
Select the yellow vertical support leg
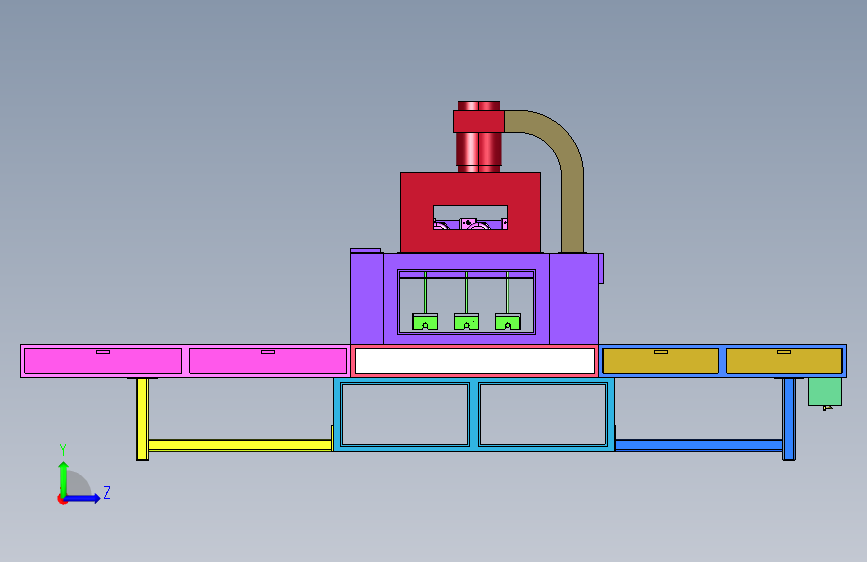click(142, 419)
